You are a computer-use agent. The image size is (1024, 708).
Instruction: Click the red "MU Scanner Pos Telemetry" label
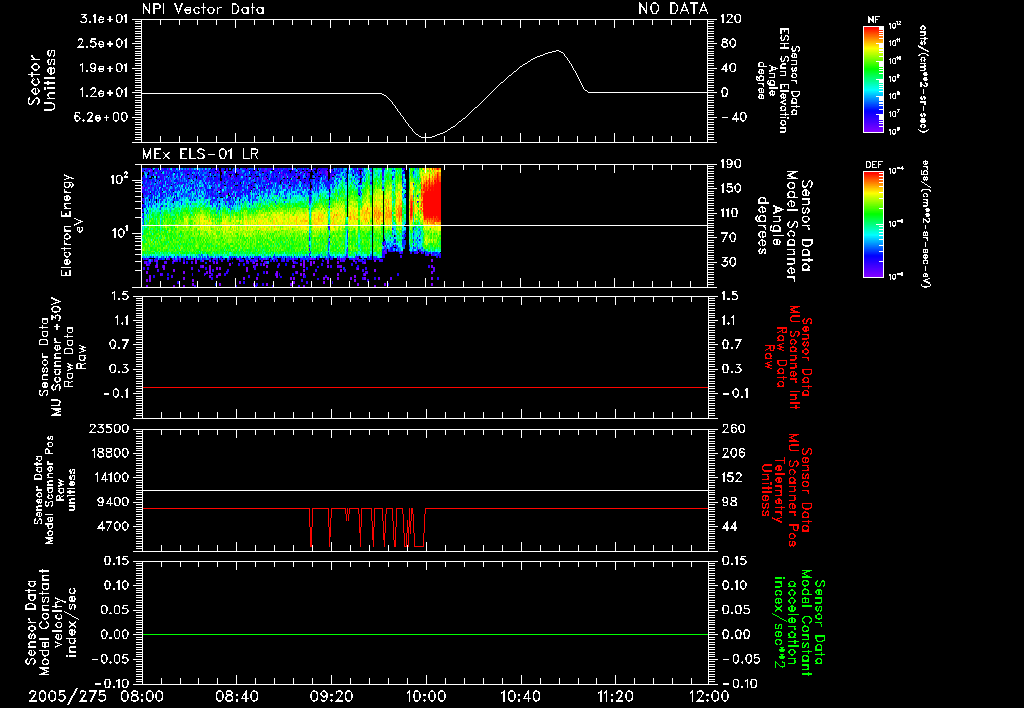coord(786,490)
